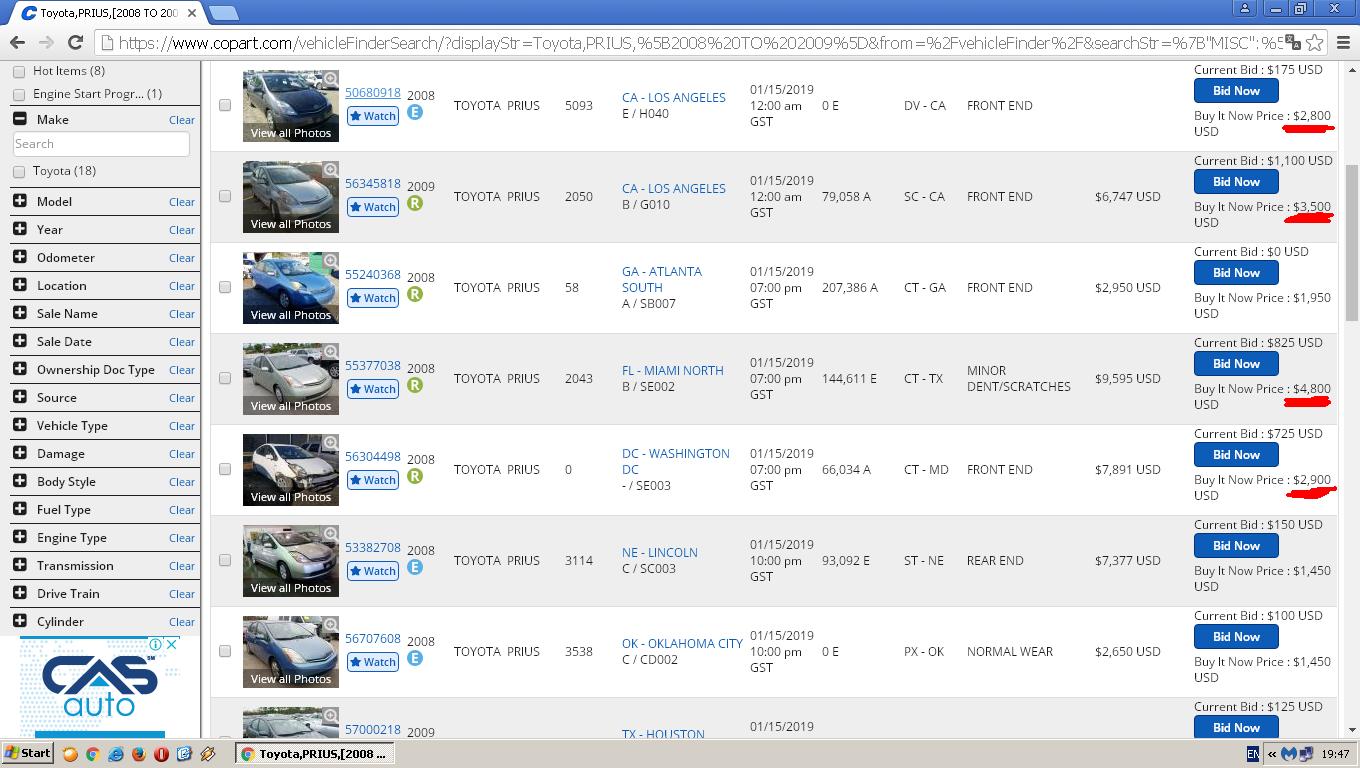
Task: Close the CAS auto advertisement
Action: coord(171,644)
